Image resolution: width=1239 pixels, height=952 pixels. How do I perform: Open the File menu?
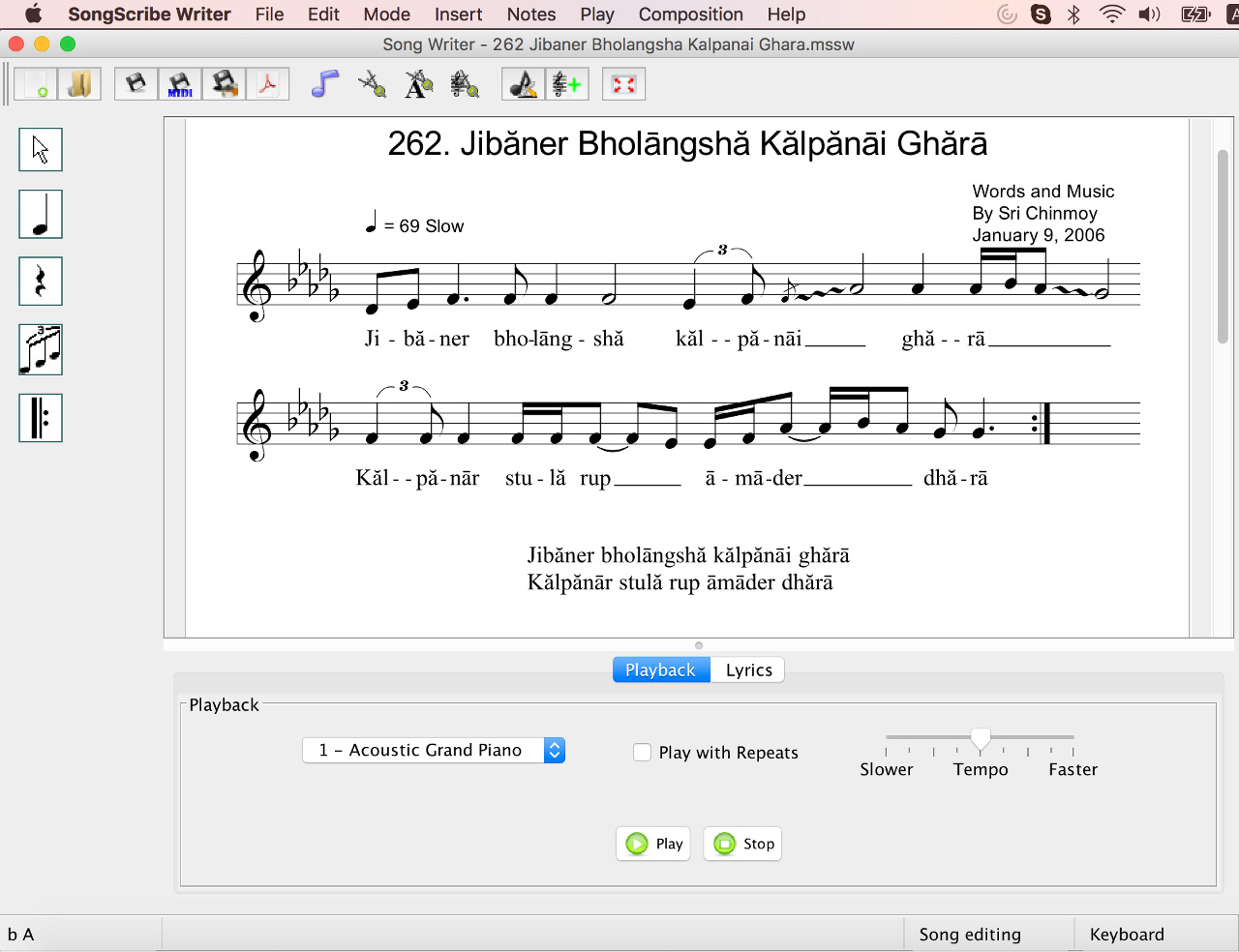click(x=269, y=15)
